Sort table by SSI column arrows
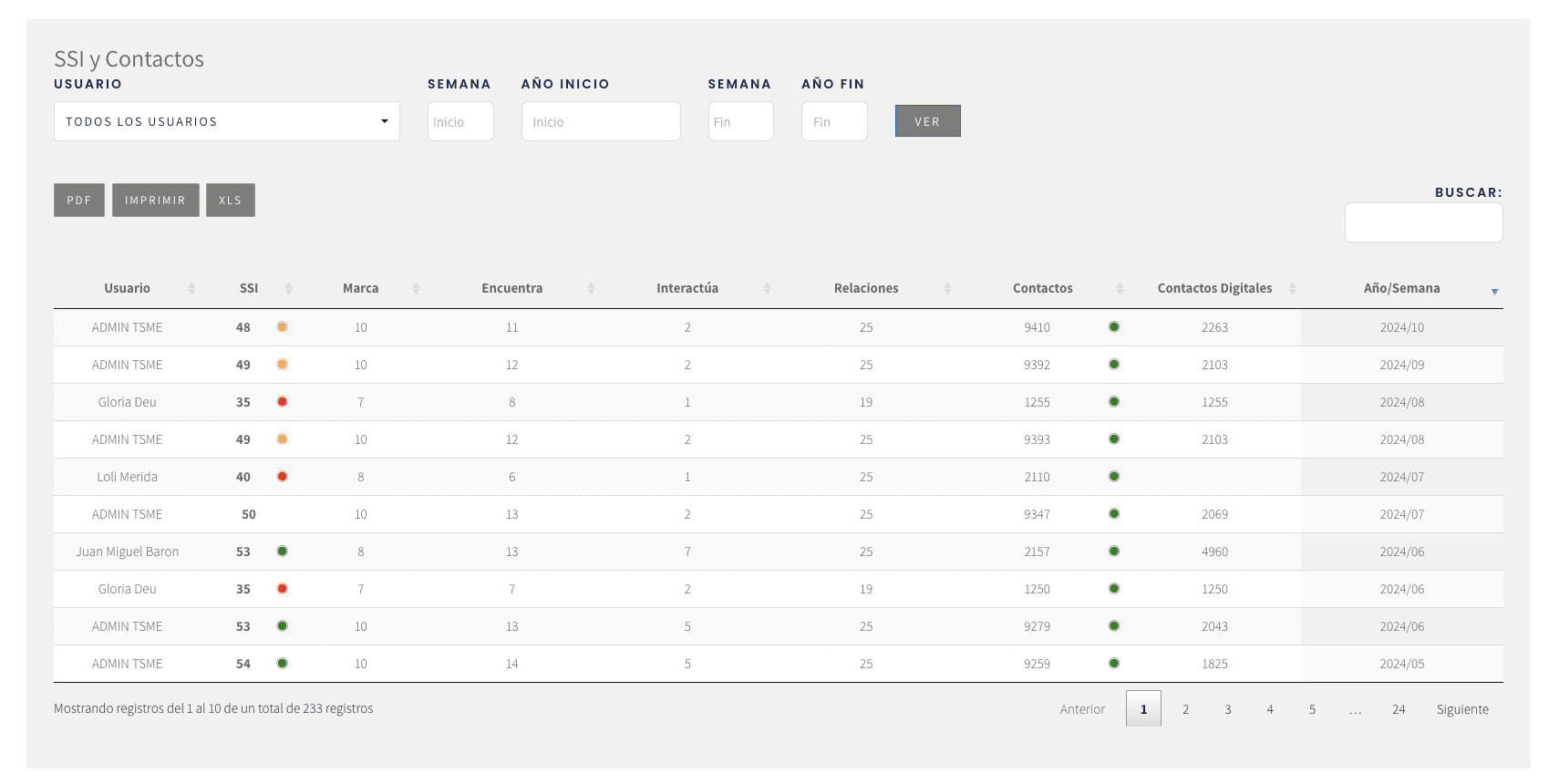Screen dimensions: 1559x784 tap(288, 289)
